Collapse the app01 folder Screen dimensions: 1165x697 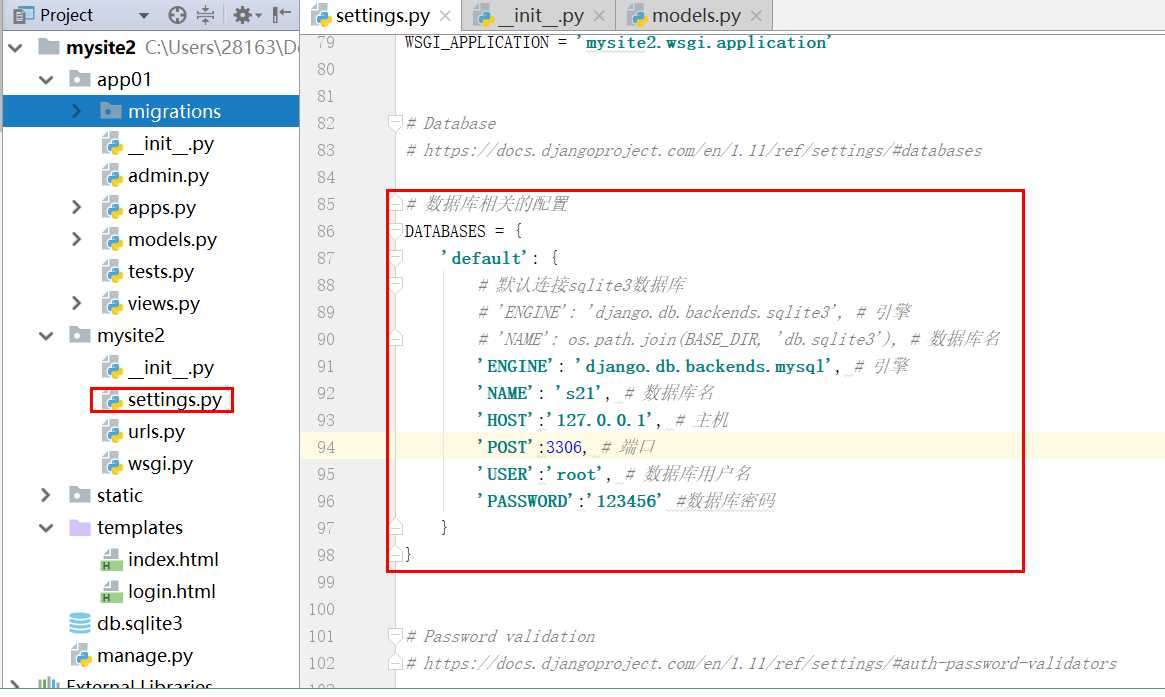[46, 80]
